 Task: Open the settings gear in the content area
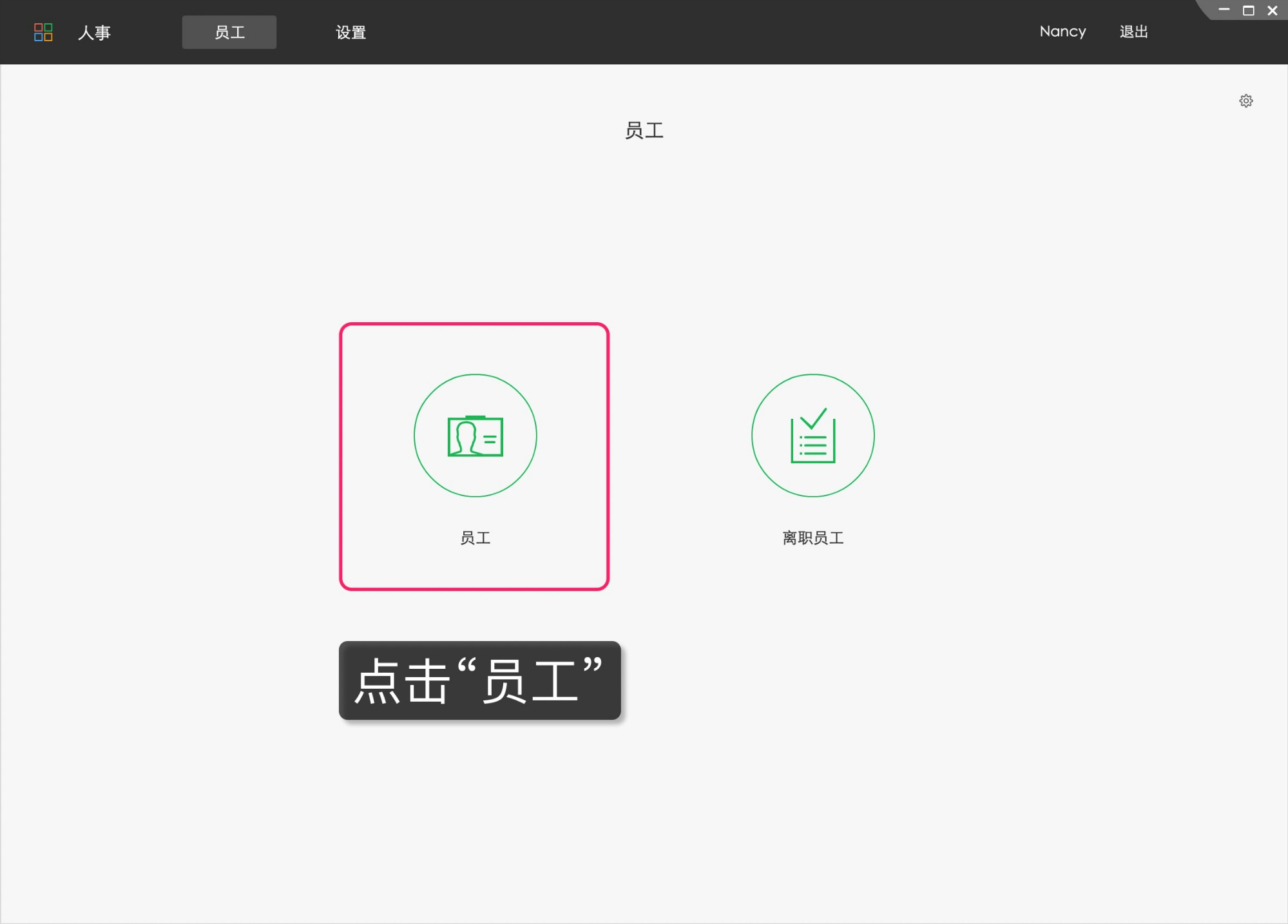pos(1246,101)
